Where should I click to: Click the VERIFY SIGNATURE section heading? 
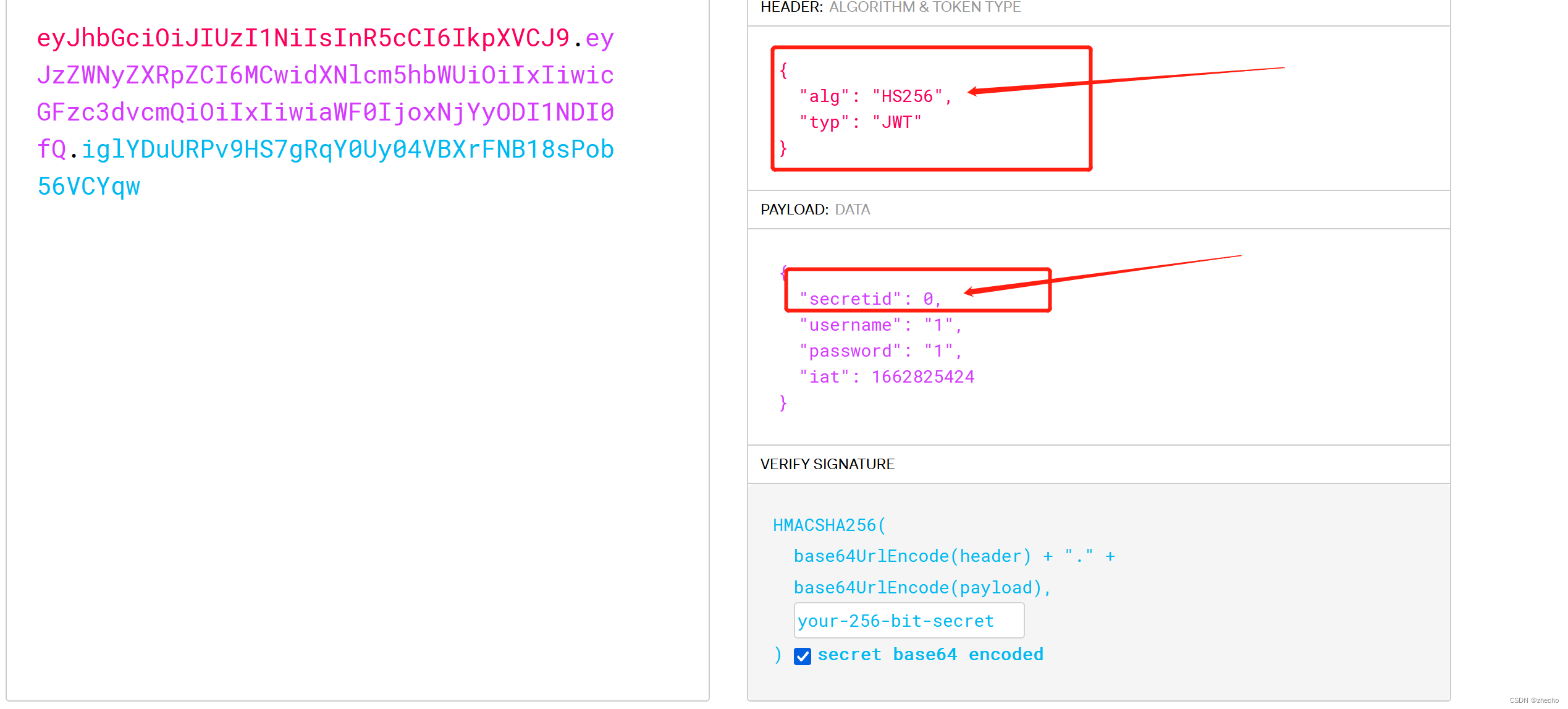(x=827, y=464)
